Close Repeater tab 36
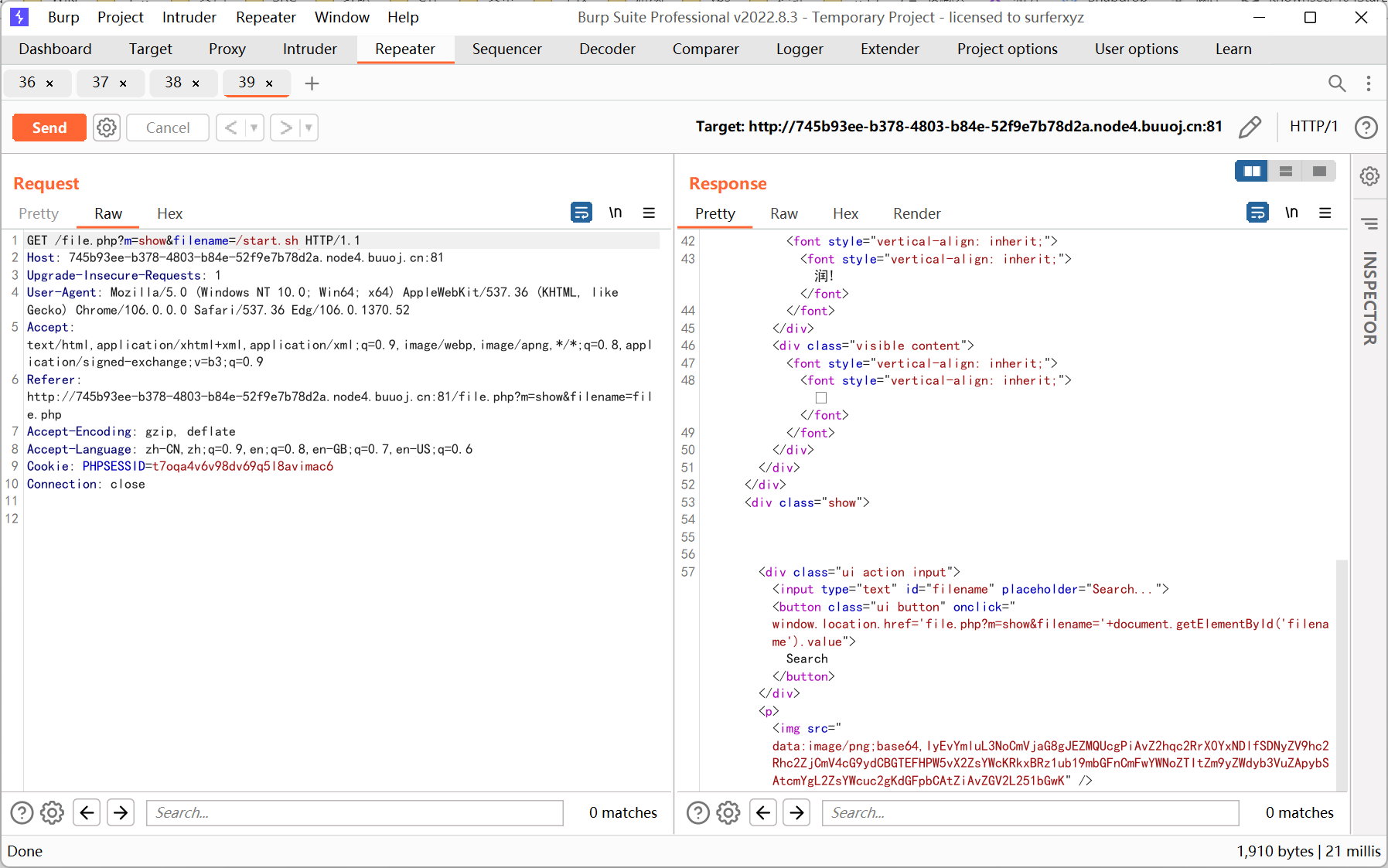Image resolution: width=1388 pixels, height=868 pixels. click(x=50, y=83)
